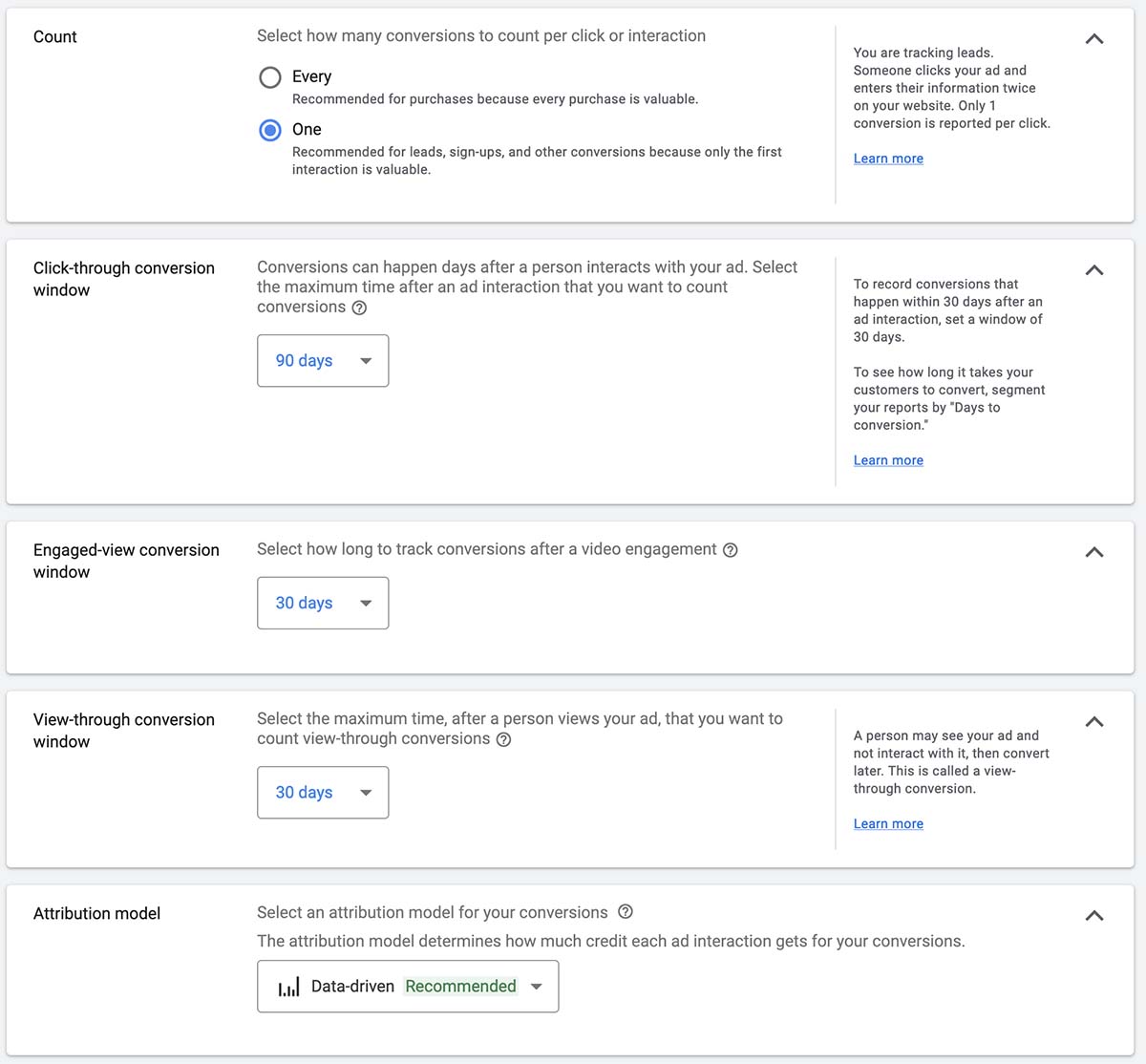Select the One conversion count radio button
Viewport: 1146px width, 1064px height.
click(270, 130)
